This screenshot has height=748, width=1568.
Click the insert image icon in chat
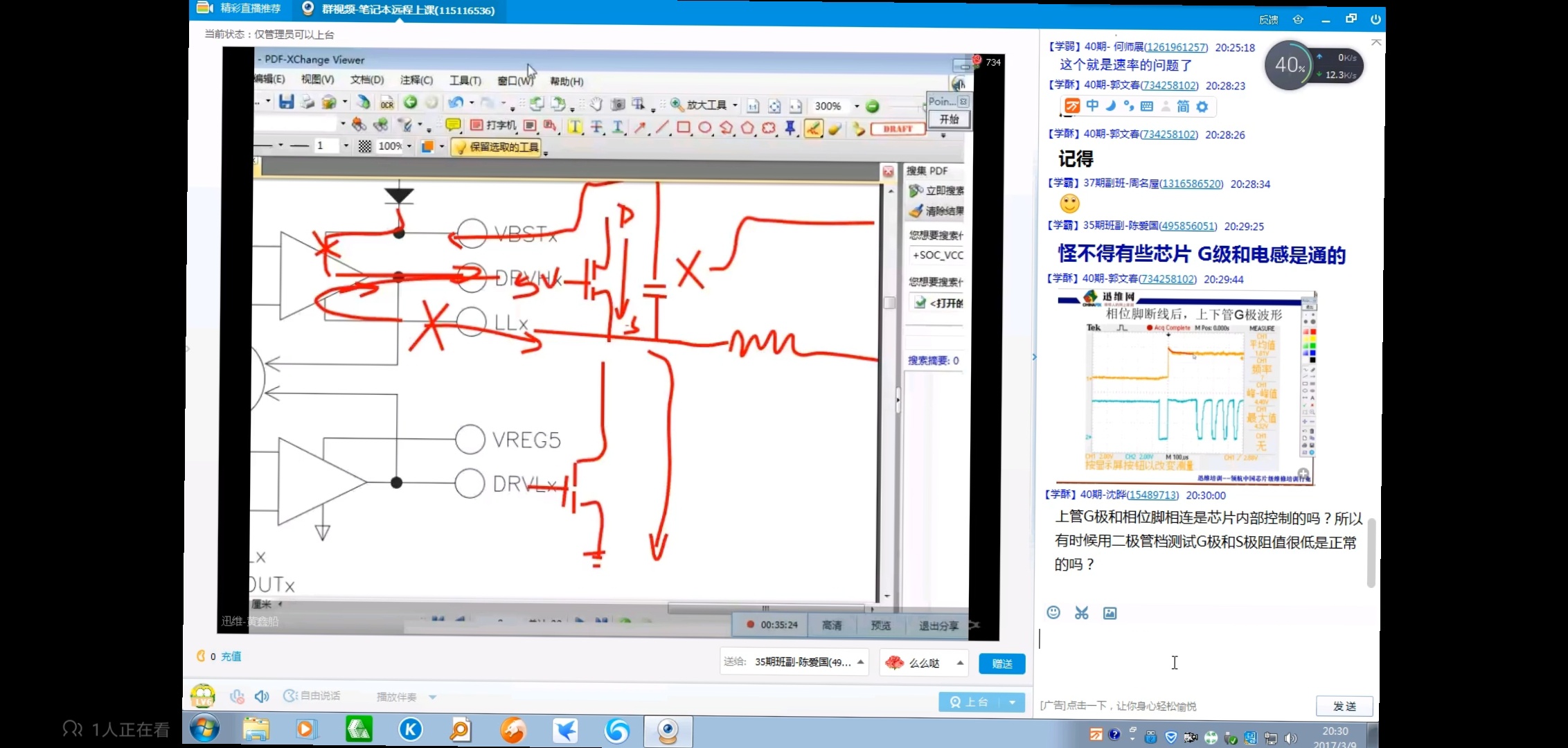point(1110,613)
